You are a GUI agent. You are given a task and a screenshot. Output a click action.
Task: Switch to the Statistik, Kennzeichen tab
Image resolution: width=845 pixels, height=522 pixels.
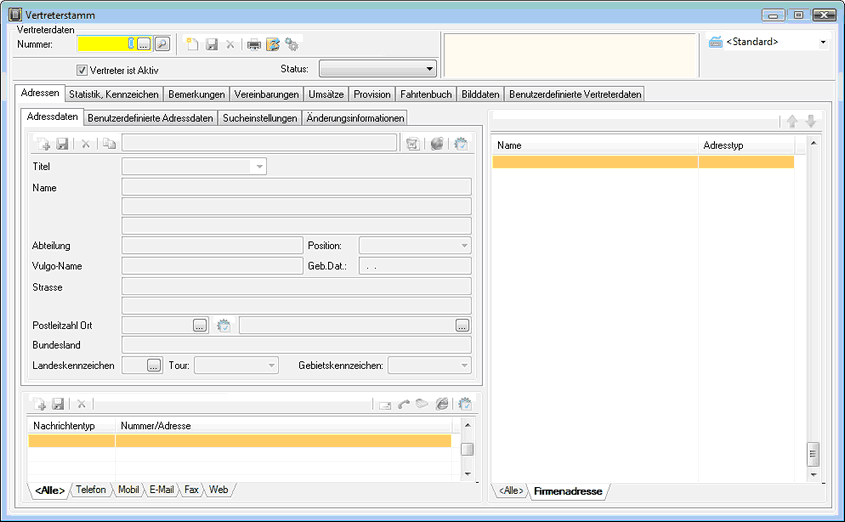coord(114,94)
